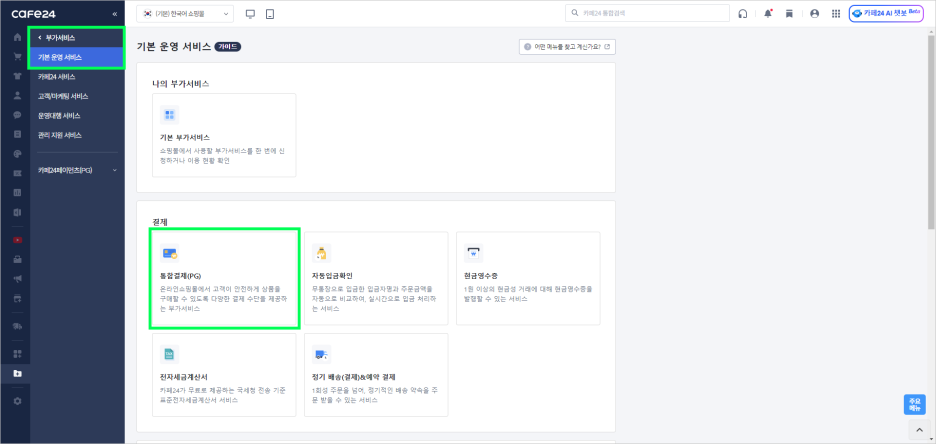Screen dimensions: 936x444
Task: Select 기본 운영 서비스 menu item
Action: point(76,57)
